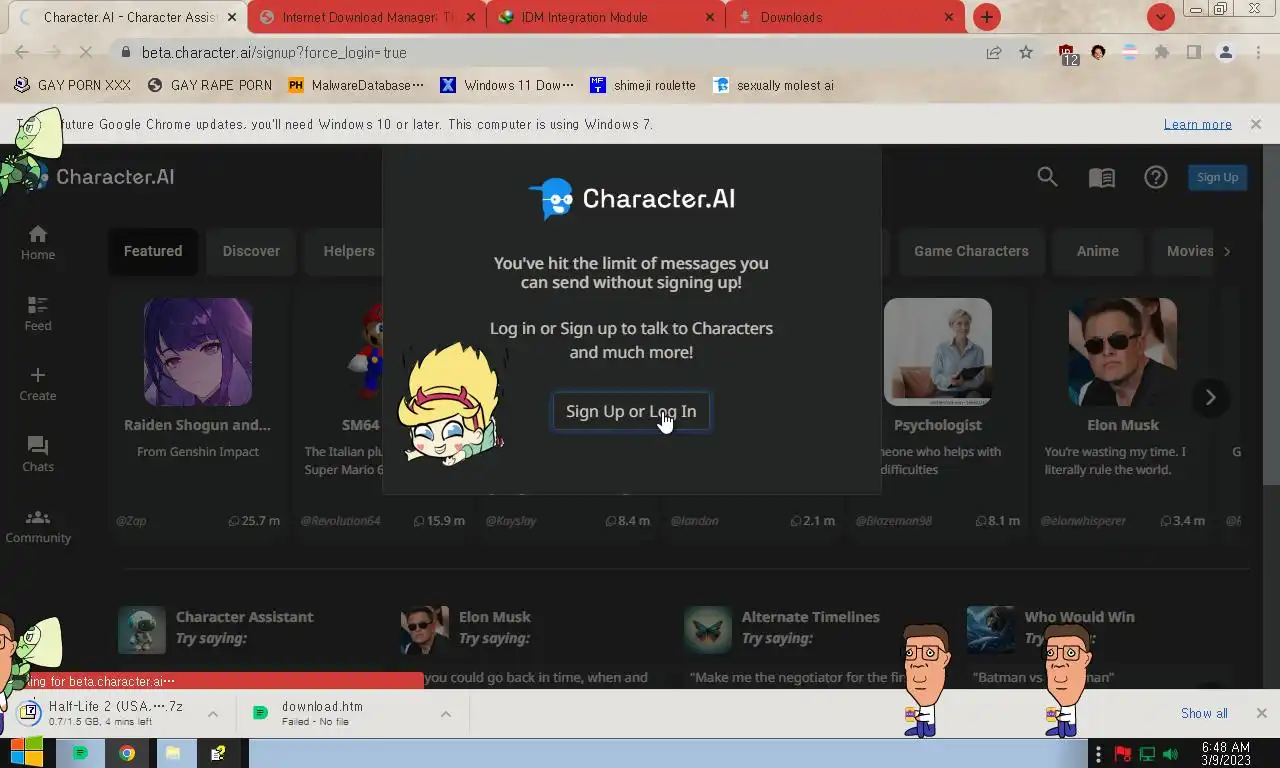Screen dimensions: 1280x768
Task: Open Chrome's tab search dropdown
Action: pyautogui.click(x=1160, y=17)
